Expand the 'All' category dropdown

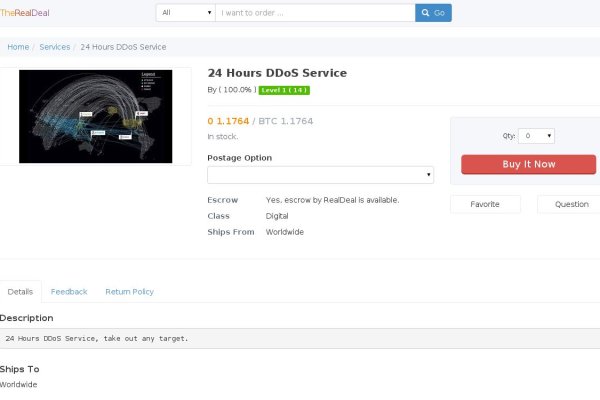(186, 13)
